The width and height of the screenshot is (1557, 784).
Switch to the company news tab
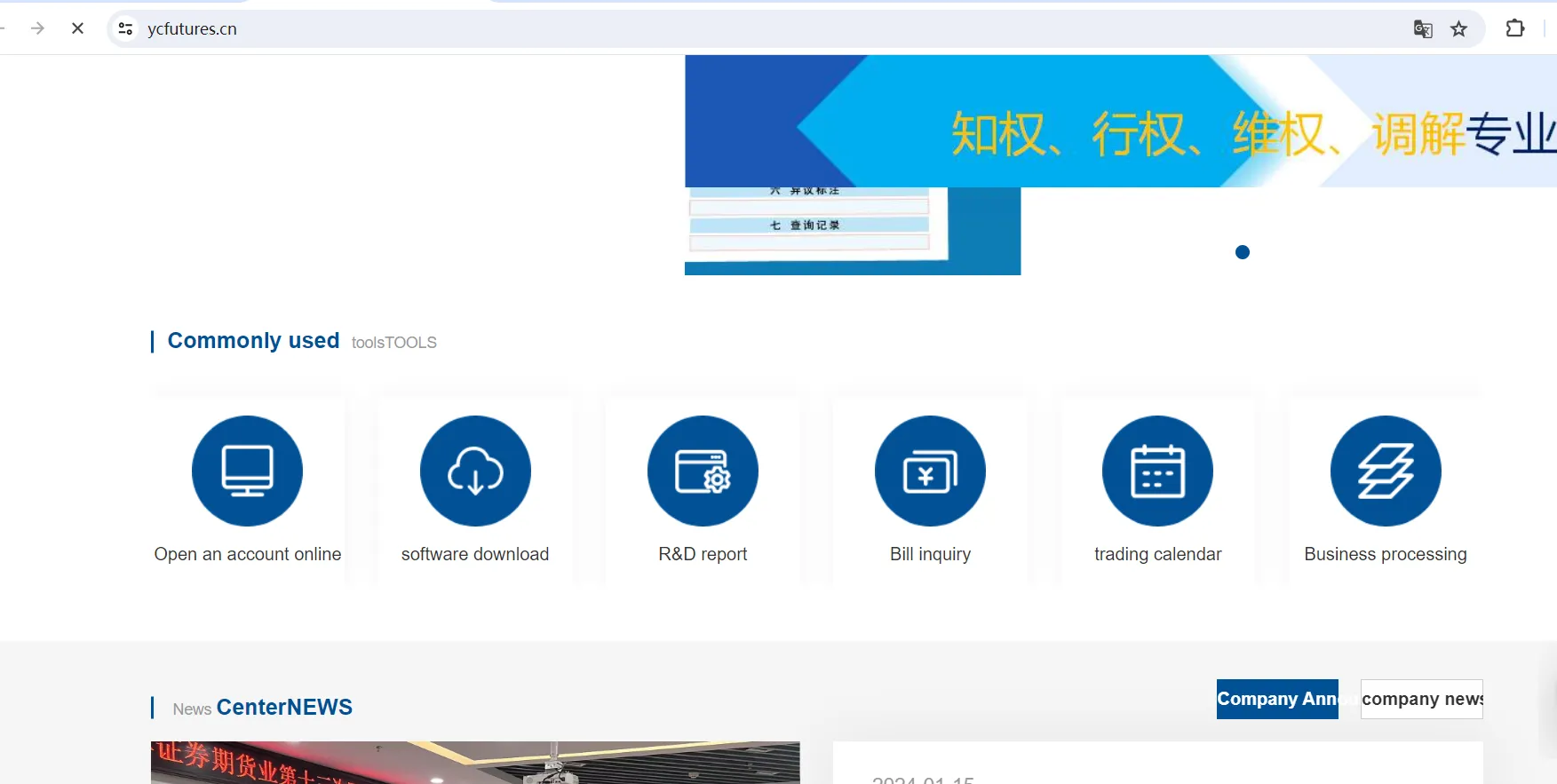tap(1422, 699)
